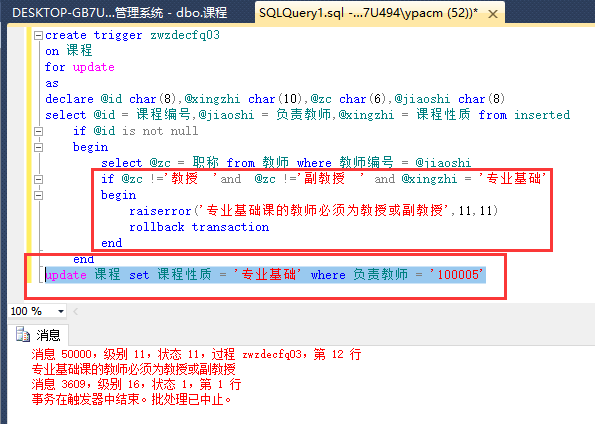Click the pink 'update' keyword after for
Image resolution: width=595 pixels, height=424 pixels.
pos(94,67)
